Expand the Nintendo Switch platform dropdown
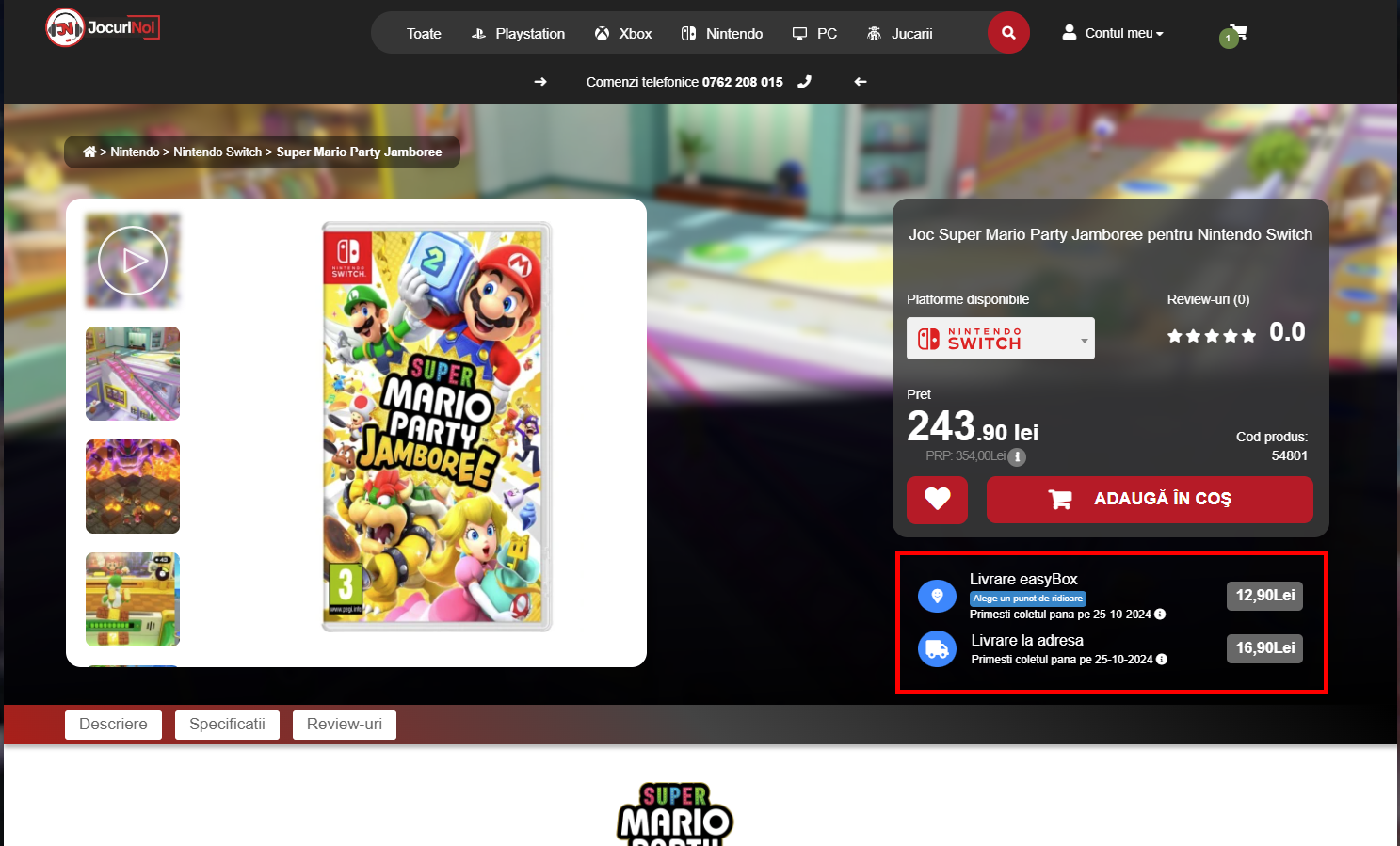1400x846 pixels. (1000, 339)
